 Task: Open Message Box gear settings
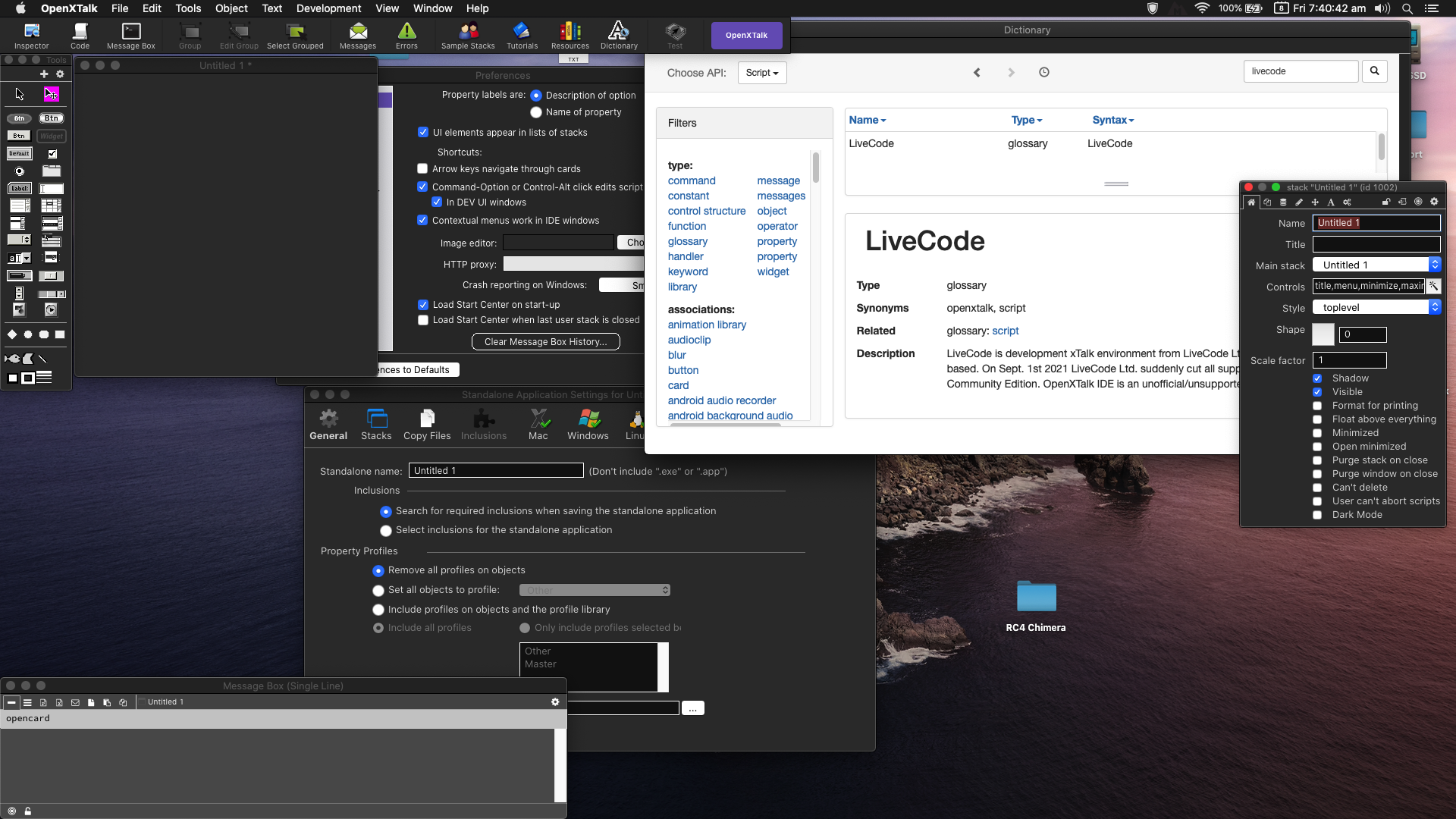555,702
